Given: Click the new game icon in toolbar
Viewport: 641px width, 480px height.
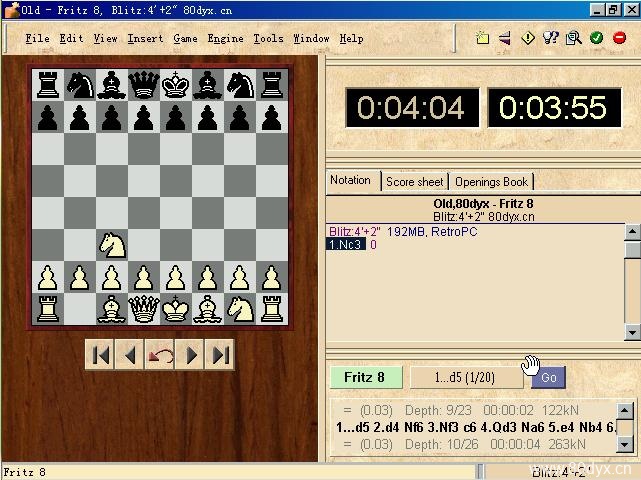Looking at the screenshot, I should (483, 38).
